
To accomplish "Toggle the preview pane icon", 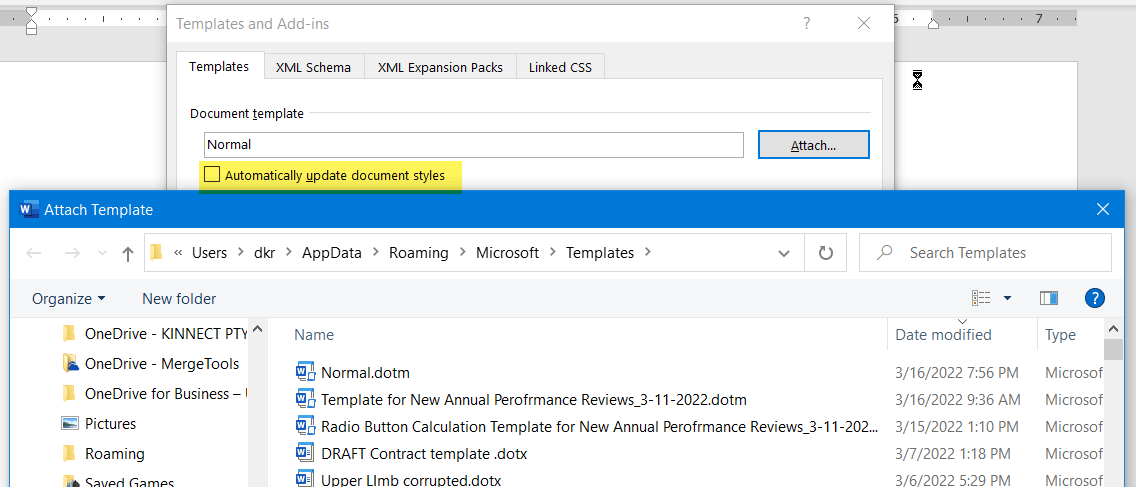I will [1048, 298].
